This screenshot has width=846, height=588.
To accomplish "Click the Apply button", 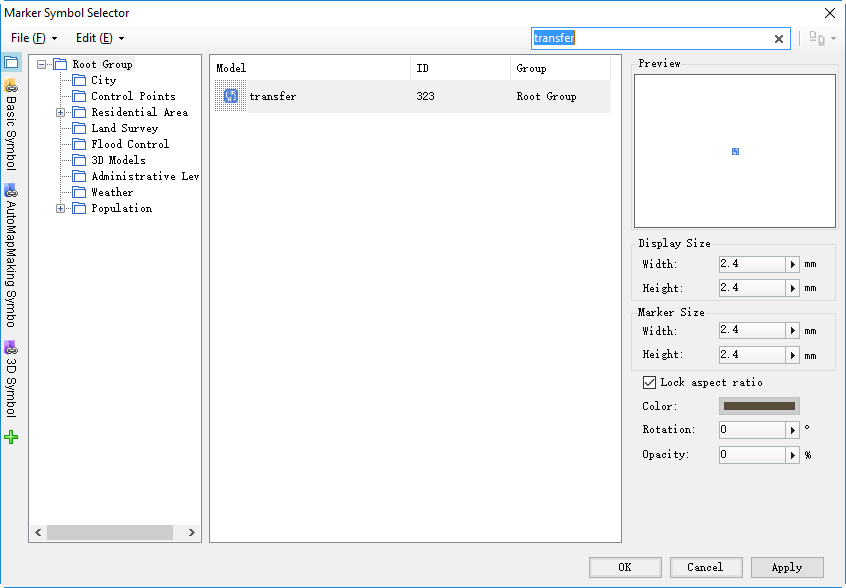I will pyautogui.click(x=787, y=567).
